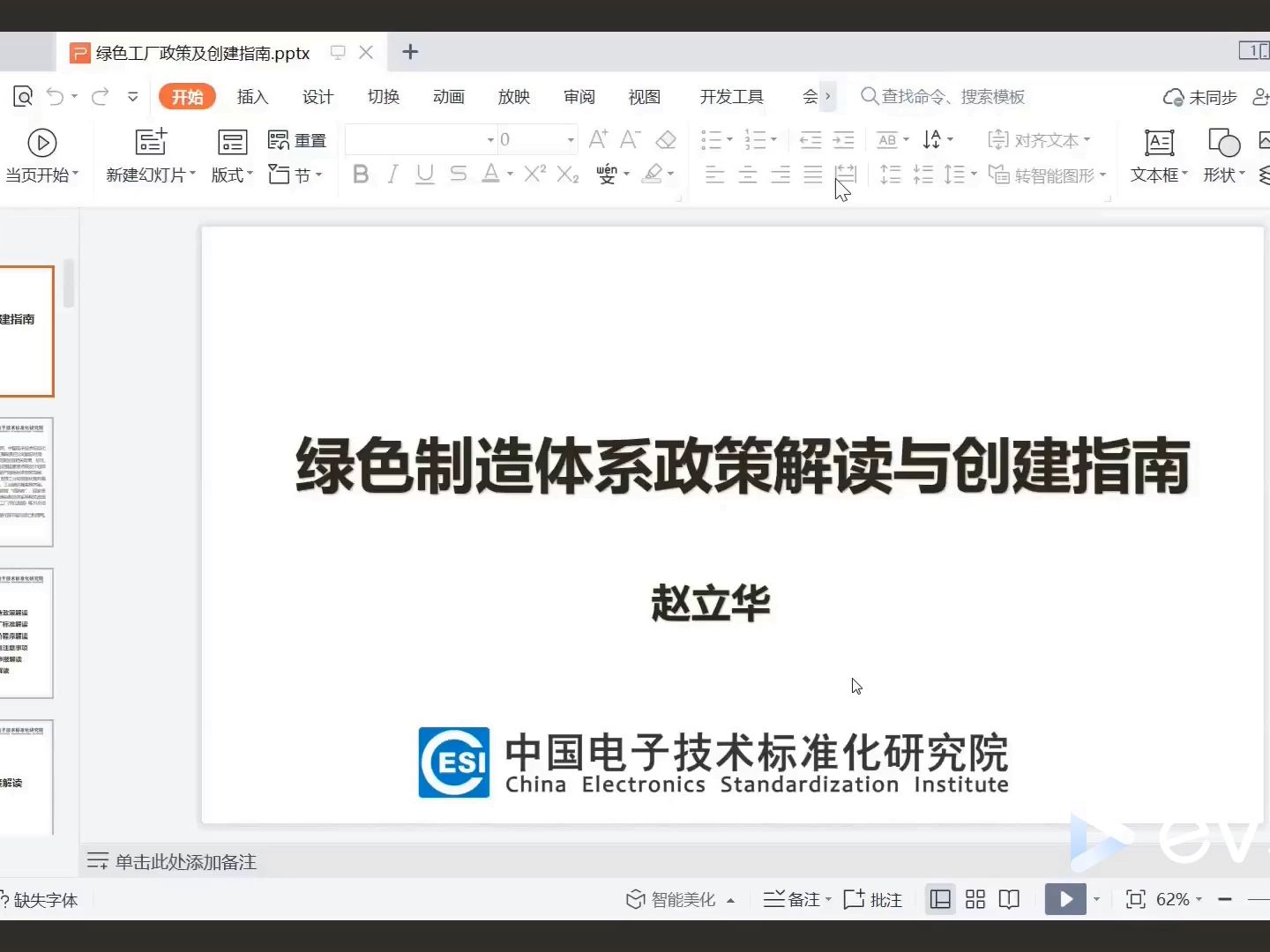Justify the text
This screenshot has height=952, width=1270.
point(812,175)
